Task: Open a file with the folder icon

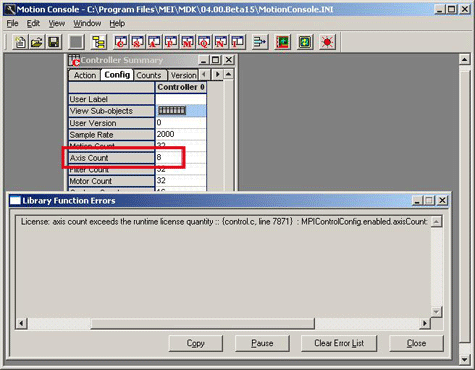Action: (x=37, y=42)
